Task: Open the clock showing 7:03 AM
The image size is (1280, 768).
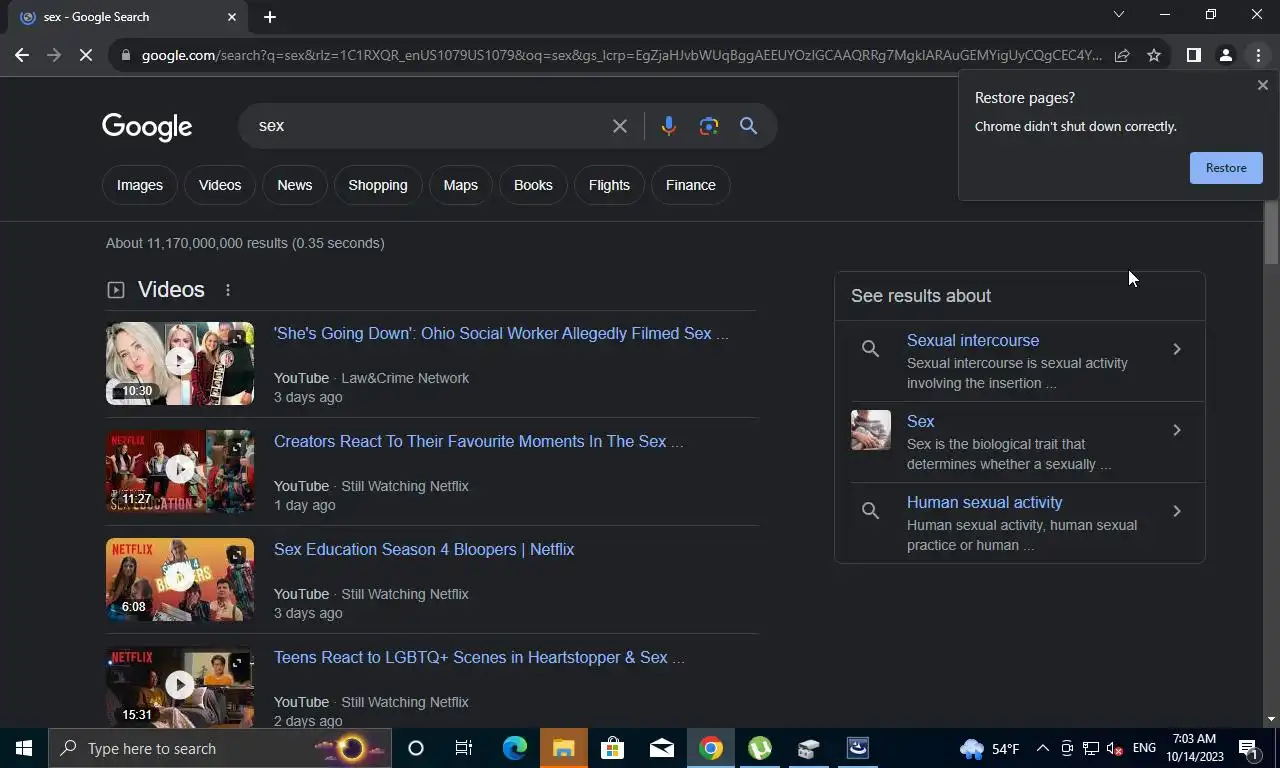Action: [1193, 748]
